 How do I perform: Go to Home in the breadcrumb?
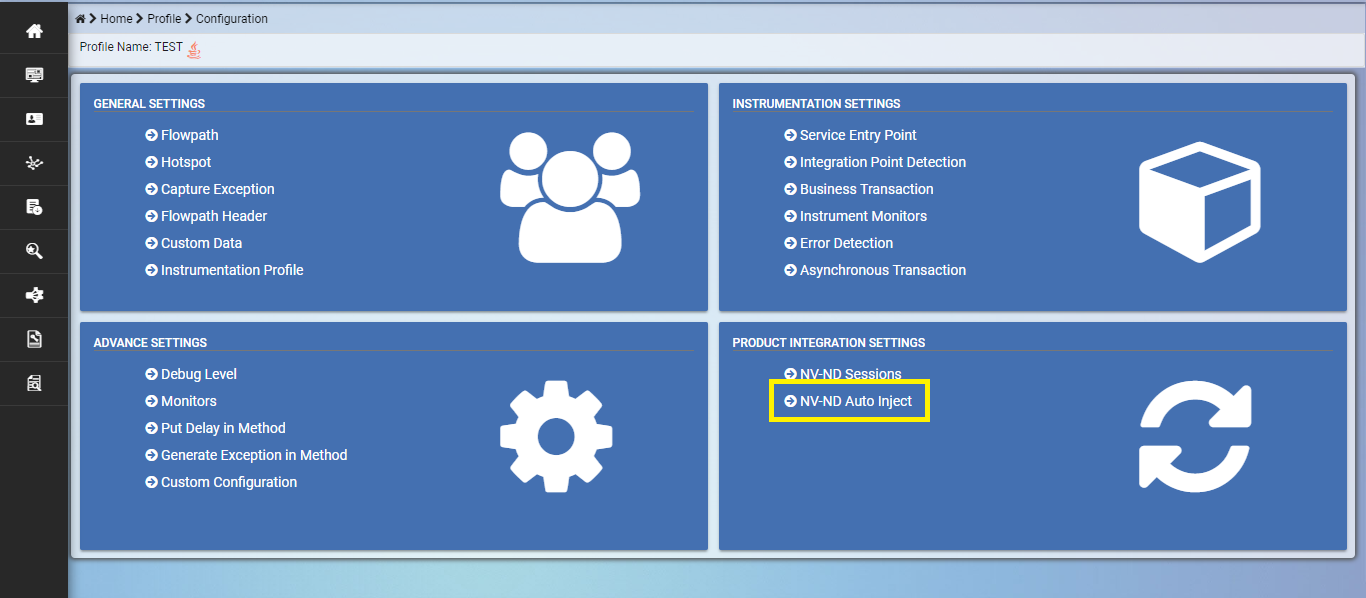tap(116, 19)
